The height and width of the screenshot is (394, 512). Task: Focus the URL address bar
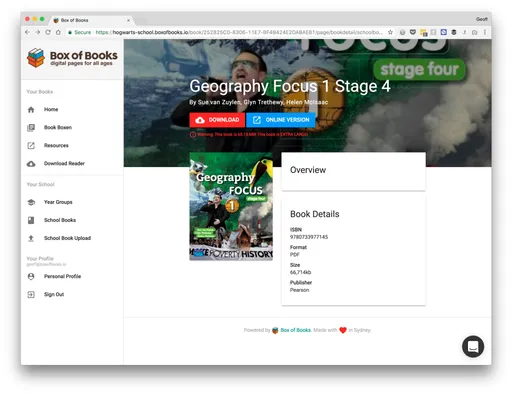[x=230, y=32]
